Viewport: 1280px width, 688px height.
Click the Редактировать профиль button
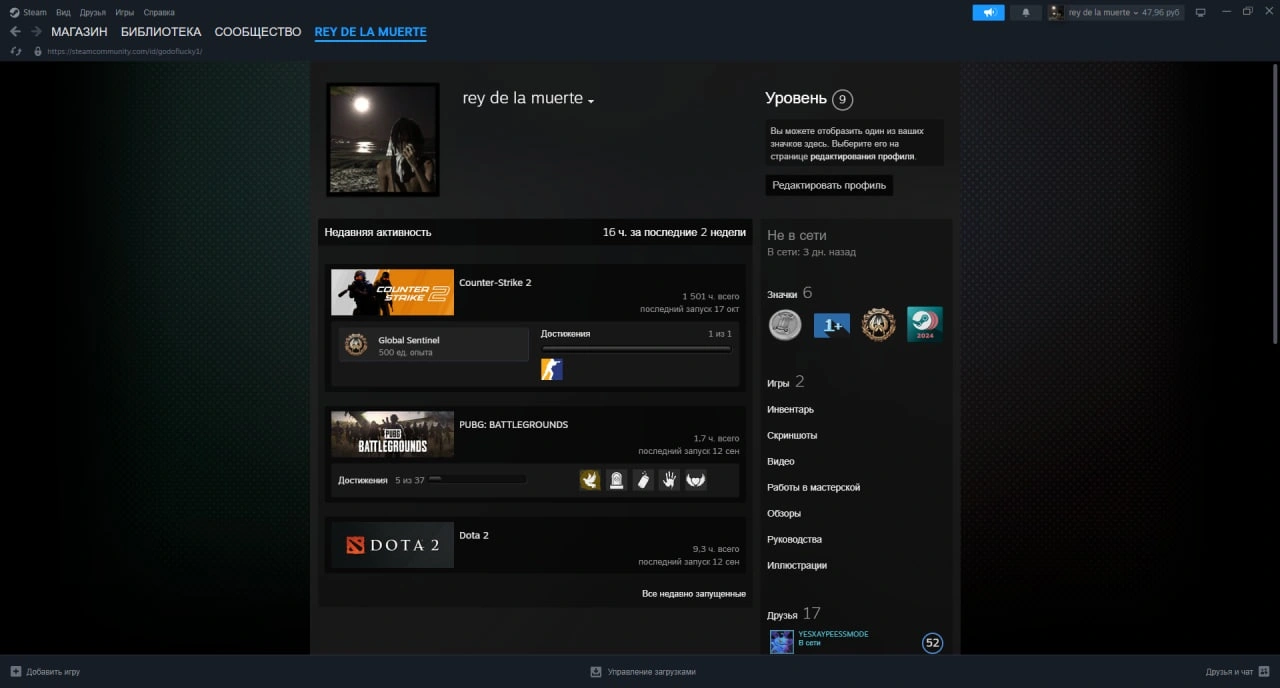[x=829, y=185]
